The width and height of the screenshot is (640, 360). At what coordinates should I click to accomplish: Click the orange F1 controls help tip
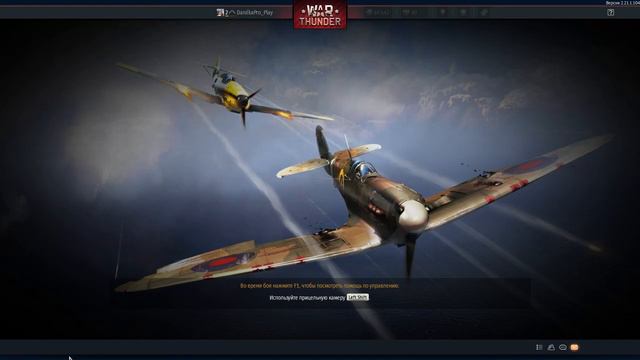pos(320,286)
